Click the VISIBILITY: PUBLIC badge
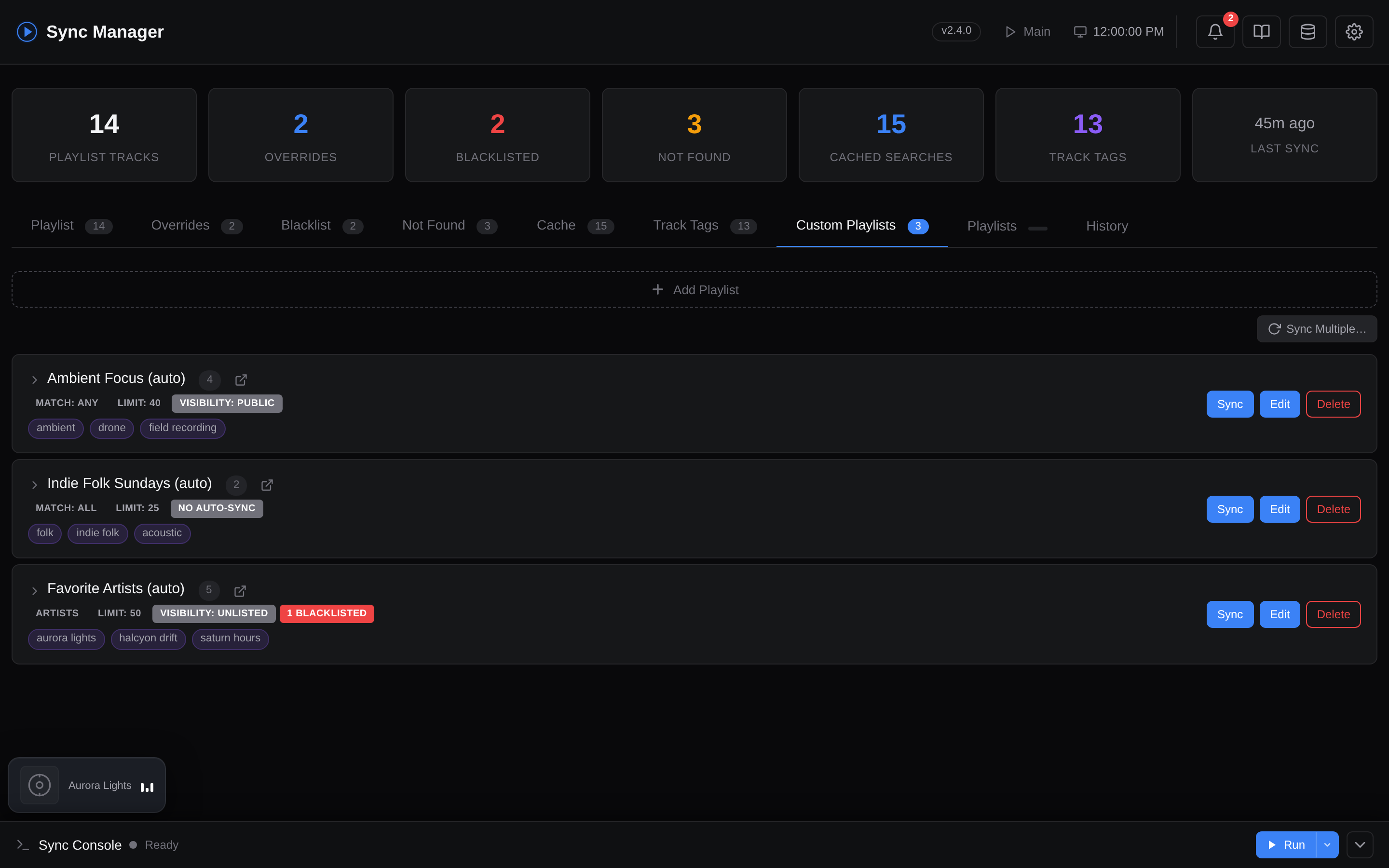Screen dimensions: 1389x868 pyautogui.click(x=227, y=404)
